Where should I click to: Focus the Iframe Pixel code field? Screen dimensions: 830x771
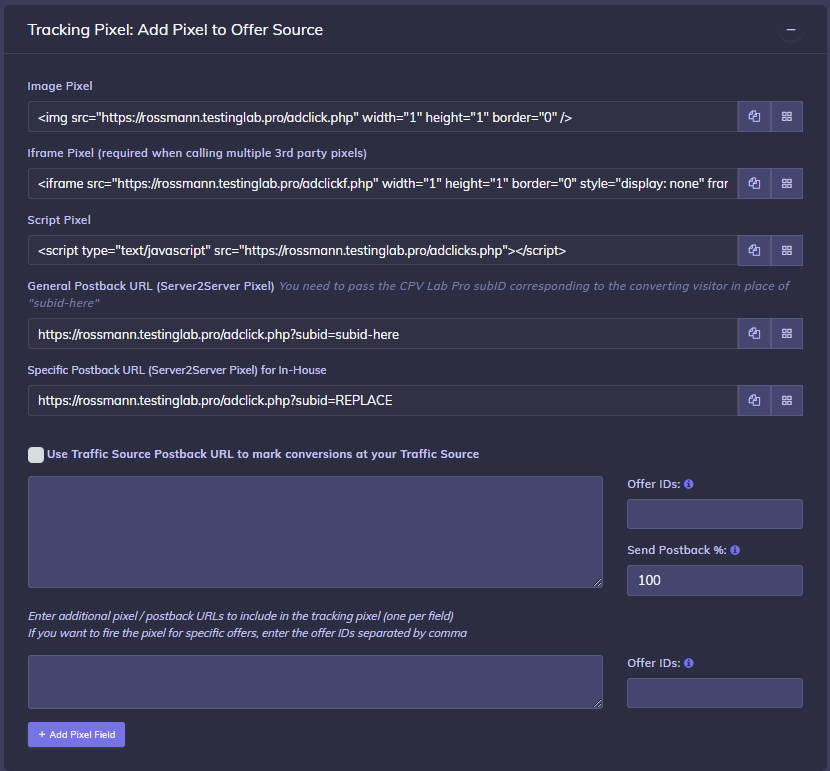point(383,184)
